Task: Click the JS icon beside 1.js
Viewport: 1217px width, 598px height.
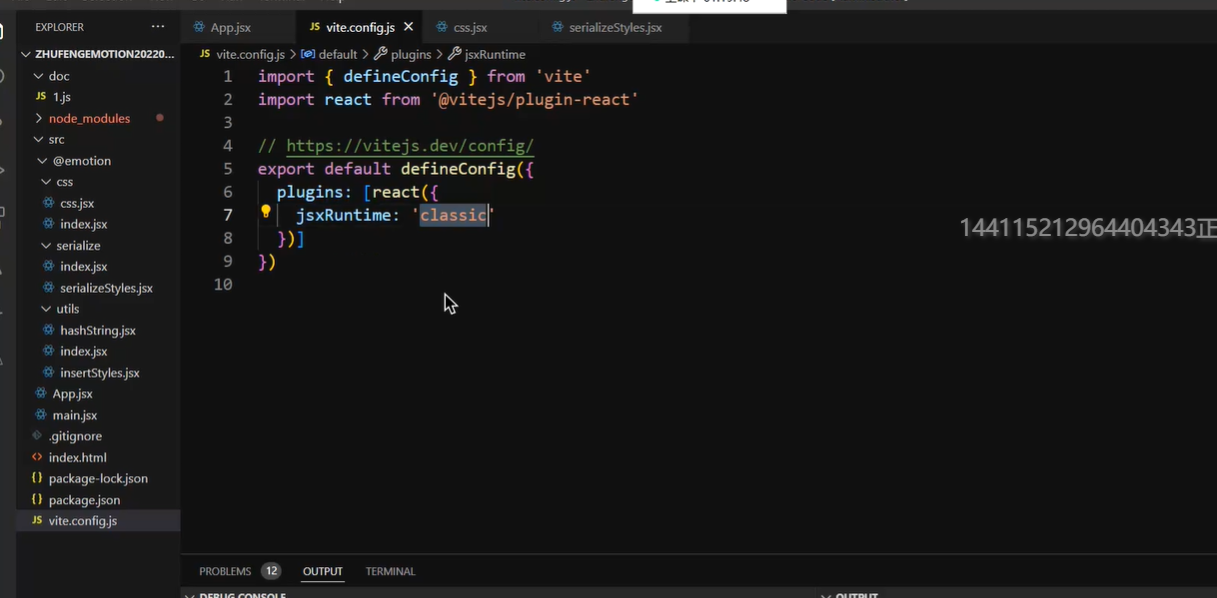Action: [40, 97]
